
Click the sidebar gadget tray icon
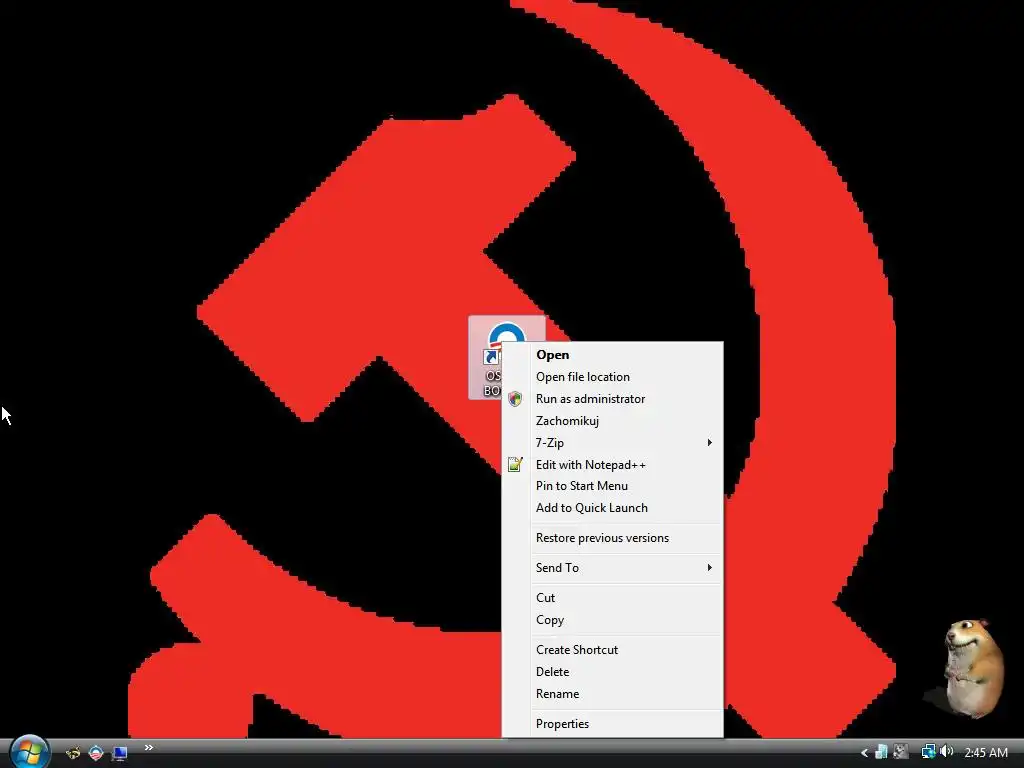tap(882, 752)
